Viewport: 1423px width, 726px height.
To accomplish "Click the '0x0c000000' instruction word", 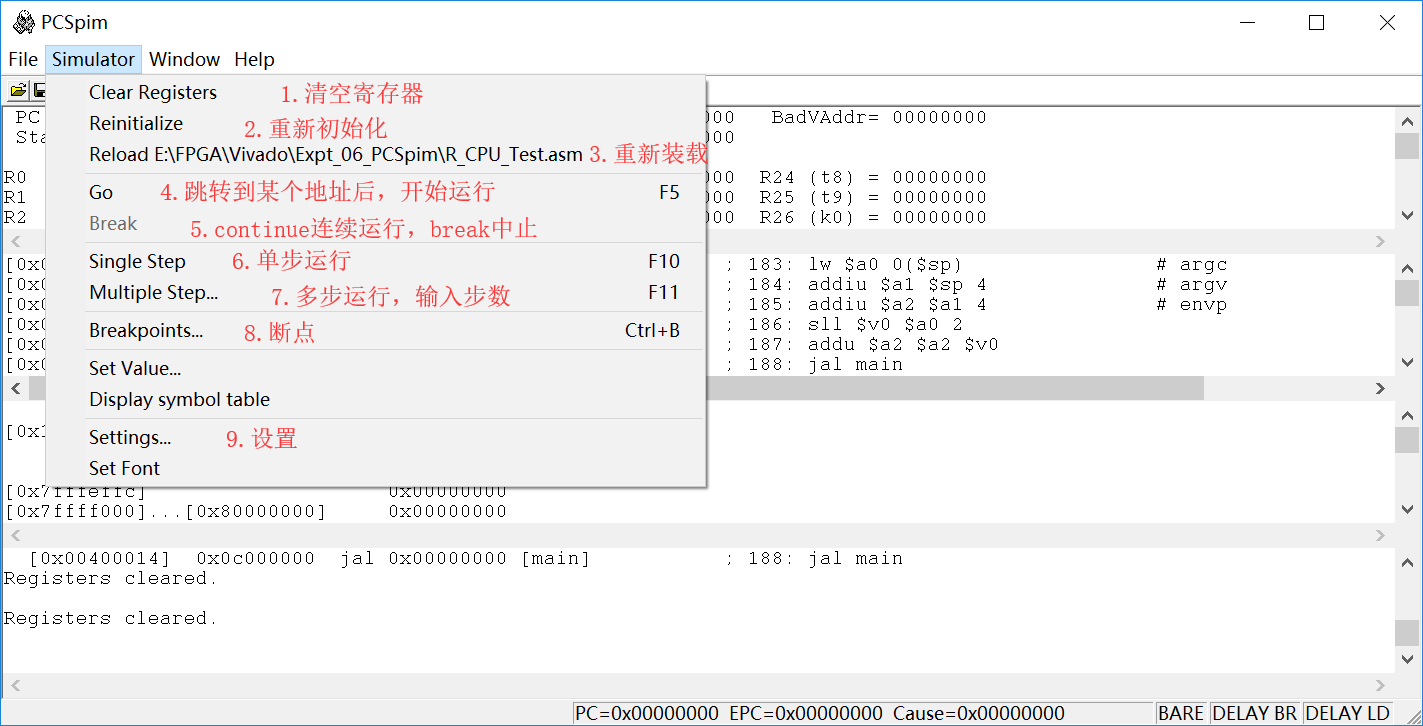I will click(x=256, y=559).
